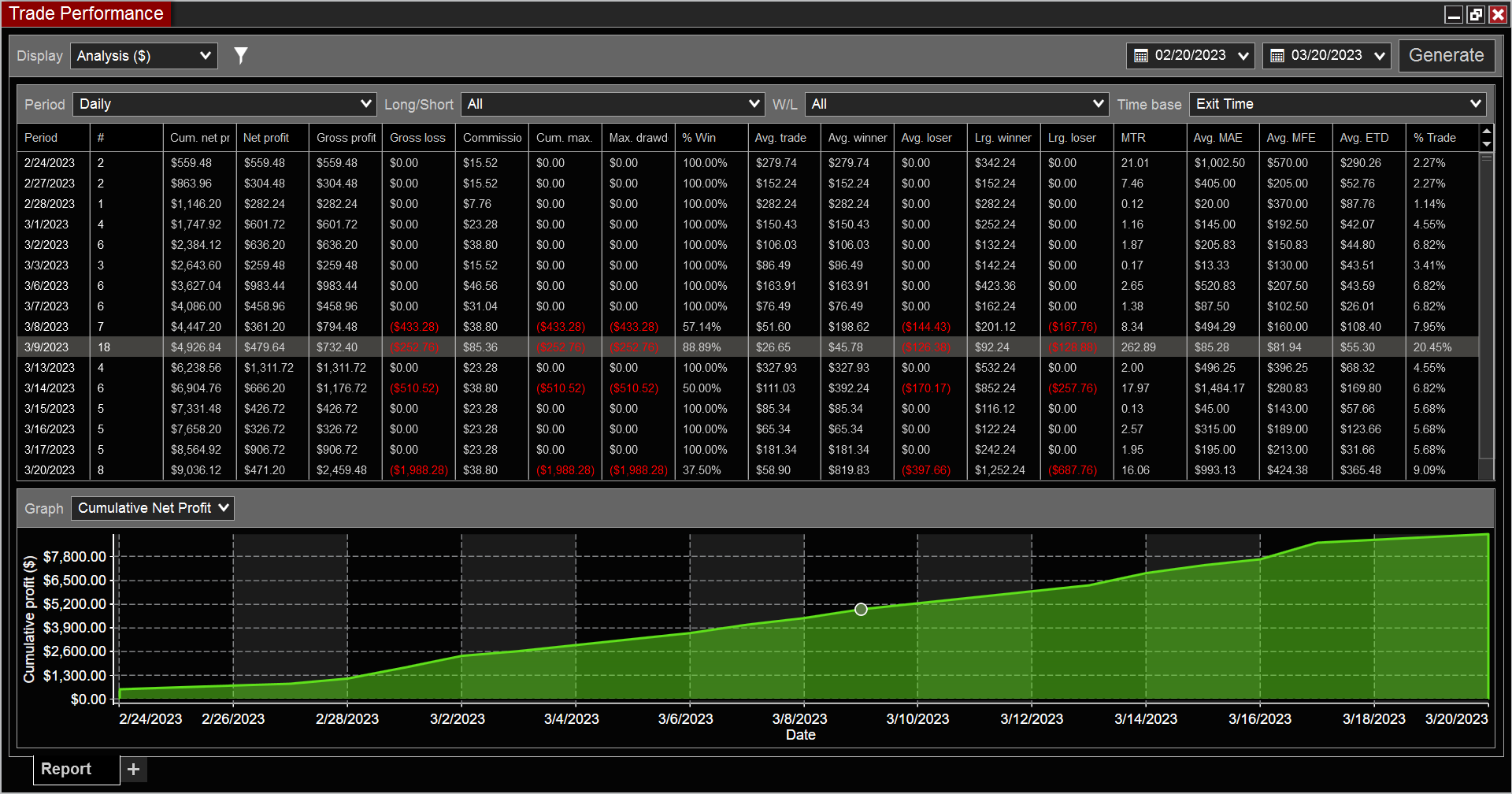The width and height of the screenshot is (1512, 794).
Task: Sort by Avg. winner column header
Action: point(859,138)
